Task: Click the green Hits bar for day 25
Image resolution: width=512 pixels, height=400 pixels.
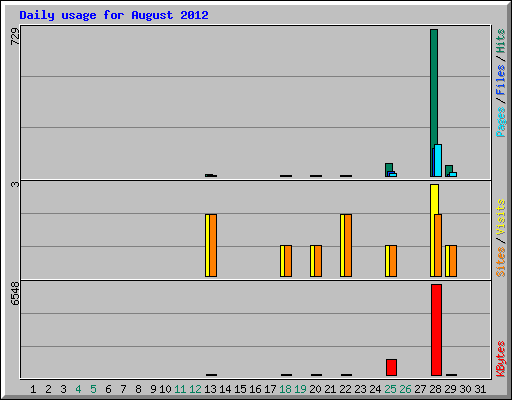Action: tap(389, 168)
